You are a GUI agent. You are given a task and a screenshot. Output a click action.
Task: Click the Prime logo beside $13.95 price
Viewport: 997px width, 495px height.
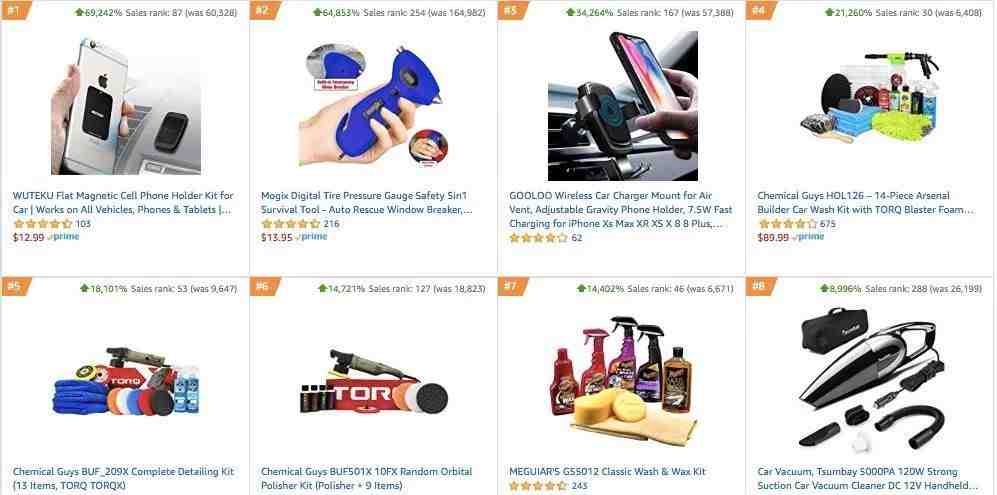312,237
